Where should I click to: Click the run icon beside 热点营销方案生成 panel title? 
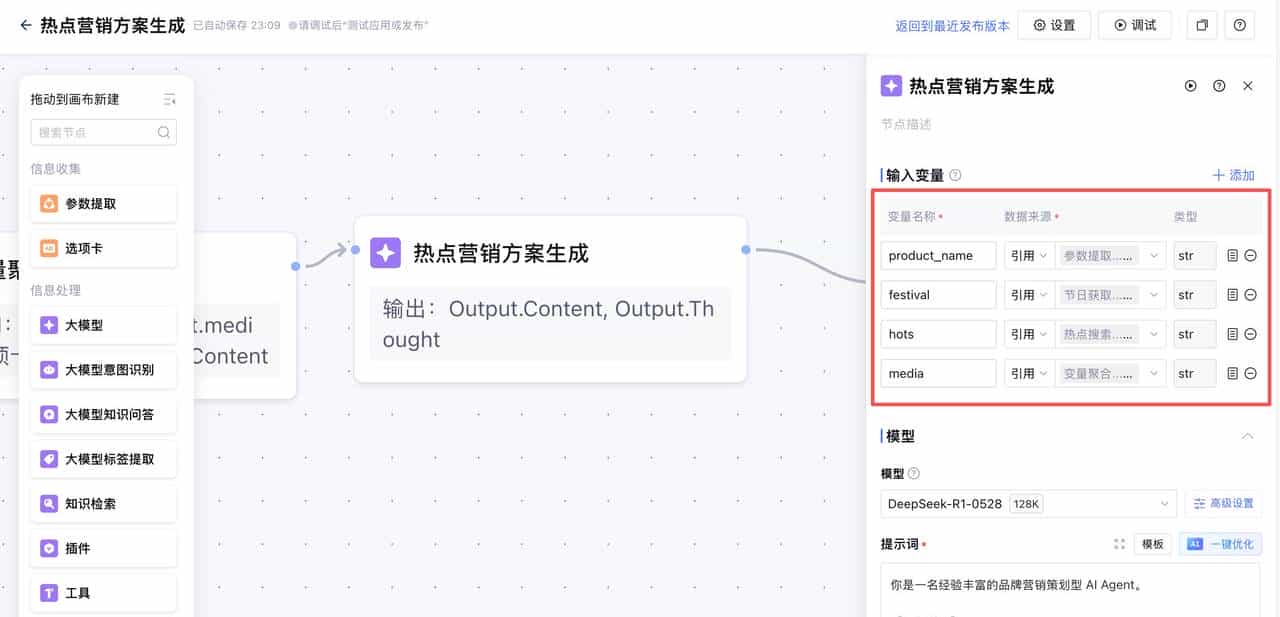click(1190, 86)
